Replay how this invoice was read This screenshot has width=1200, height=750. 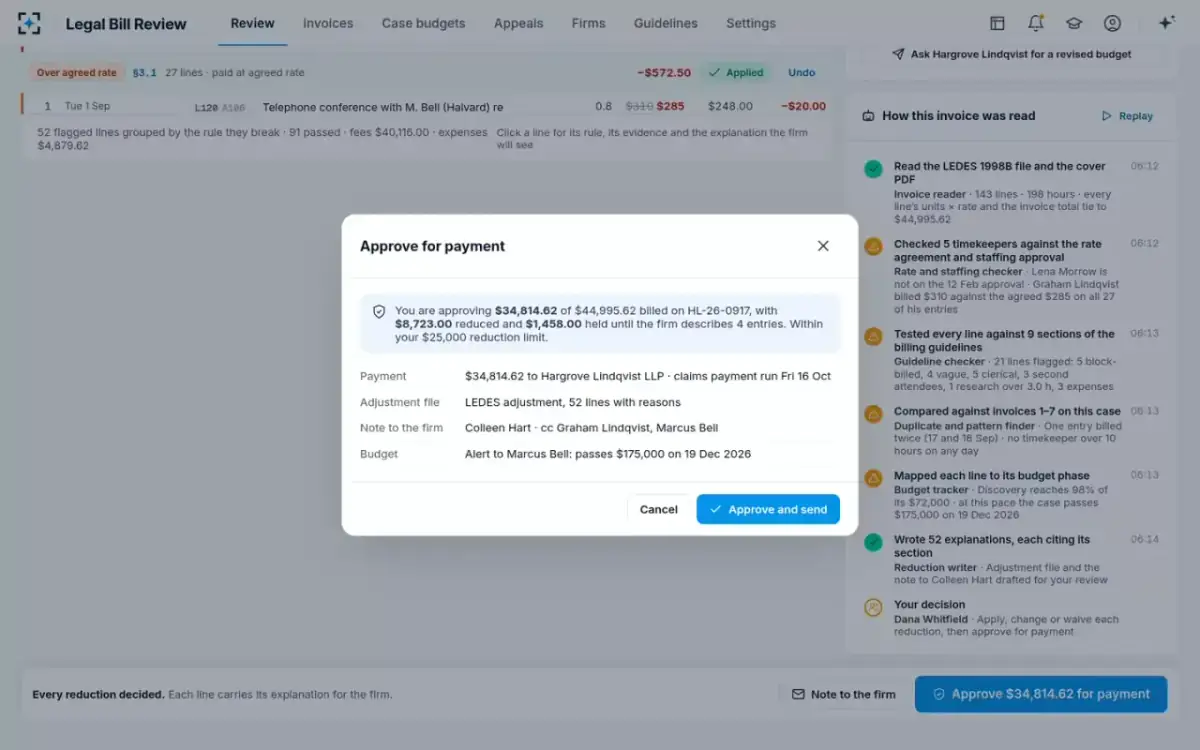(x=1127, y=116)
